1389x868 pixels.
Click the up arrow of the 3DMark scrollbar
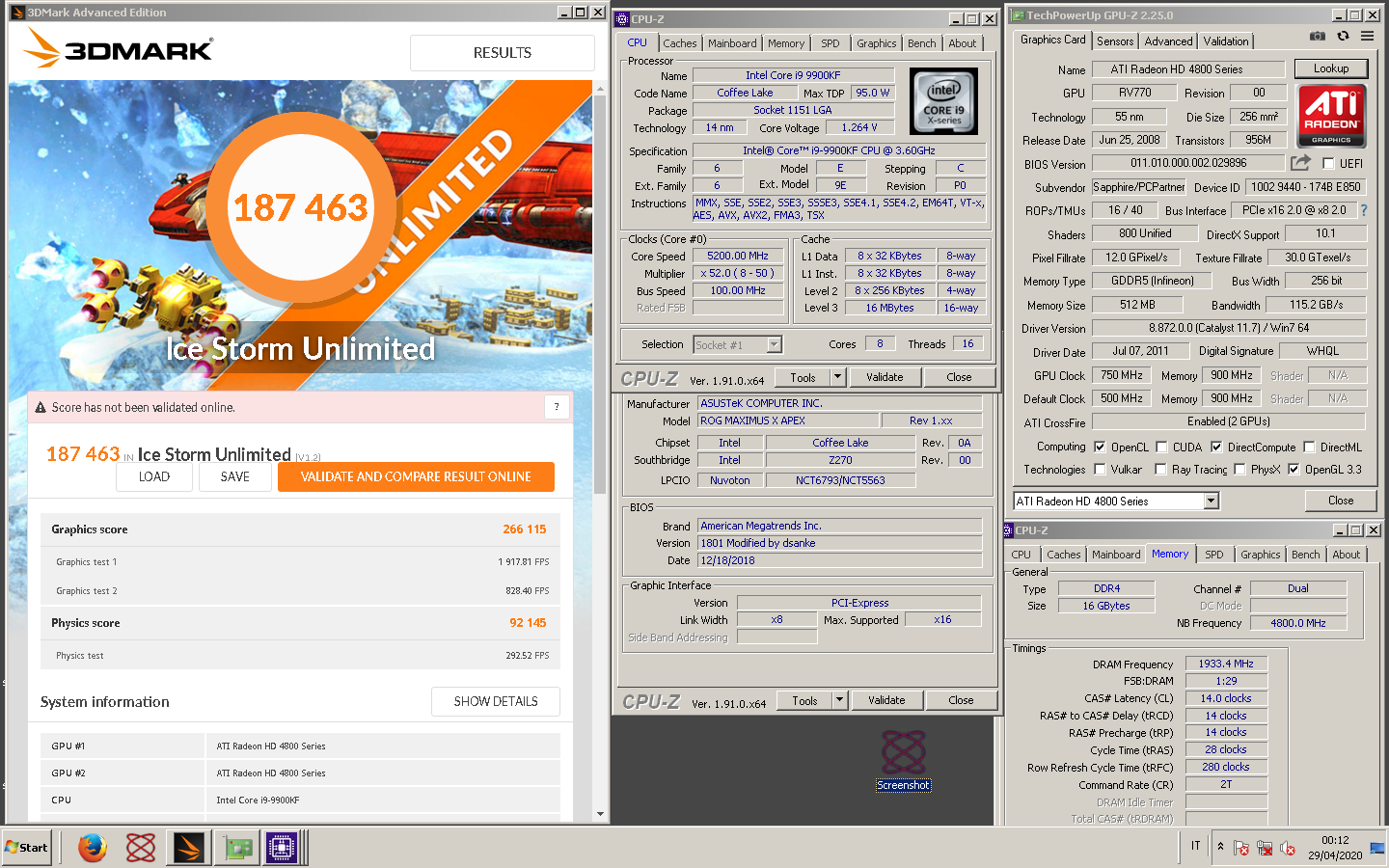tap(600, 89)
